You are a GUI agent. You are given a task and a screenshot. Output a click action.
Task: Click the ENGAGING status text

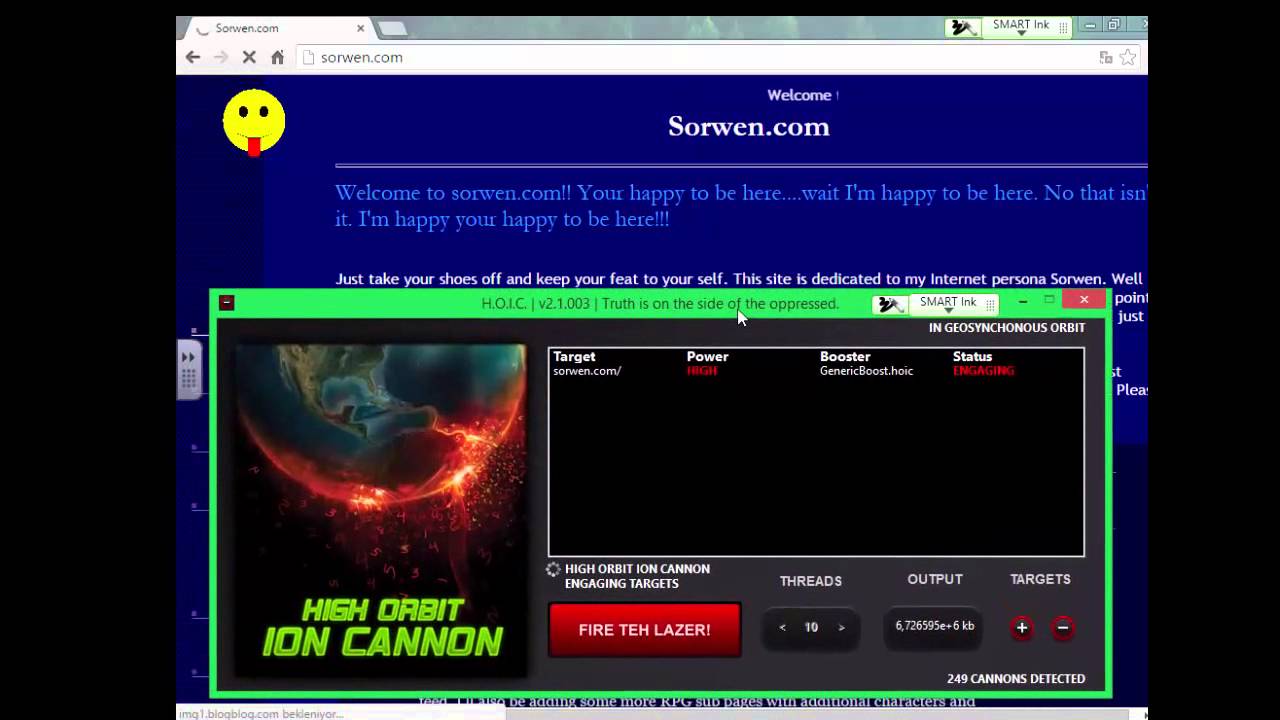click(983, 371)
